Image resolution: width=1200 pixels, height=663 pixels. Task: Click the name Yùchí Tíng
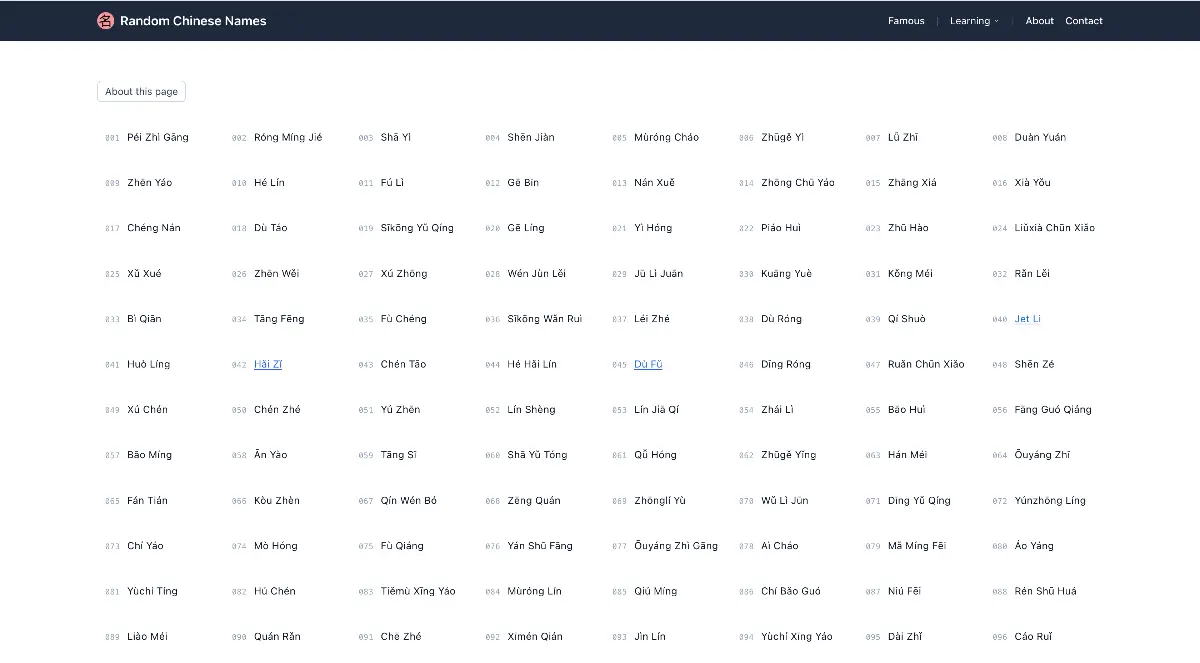[153, 591]
